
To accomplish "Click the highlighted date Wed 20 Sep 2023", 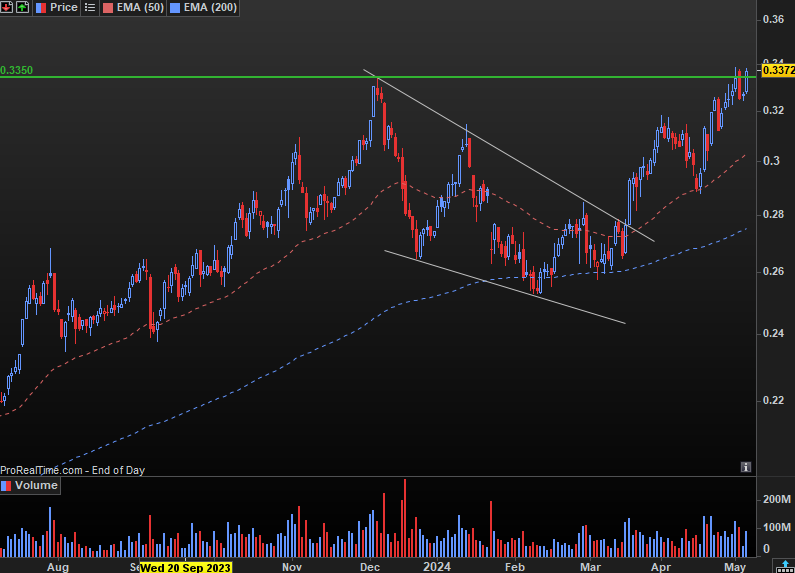I will (x=186, y=567).
